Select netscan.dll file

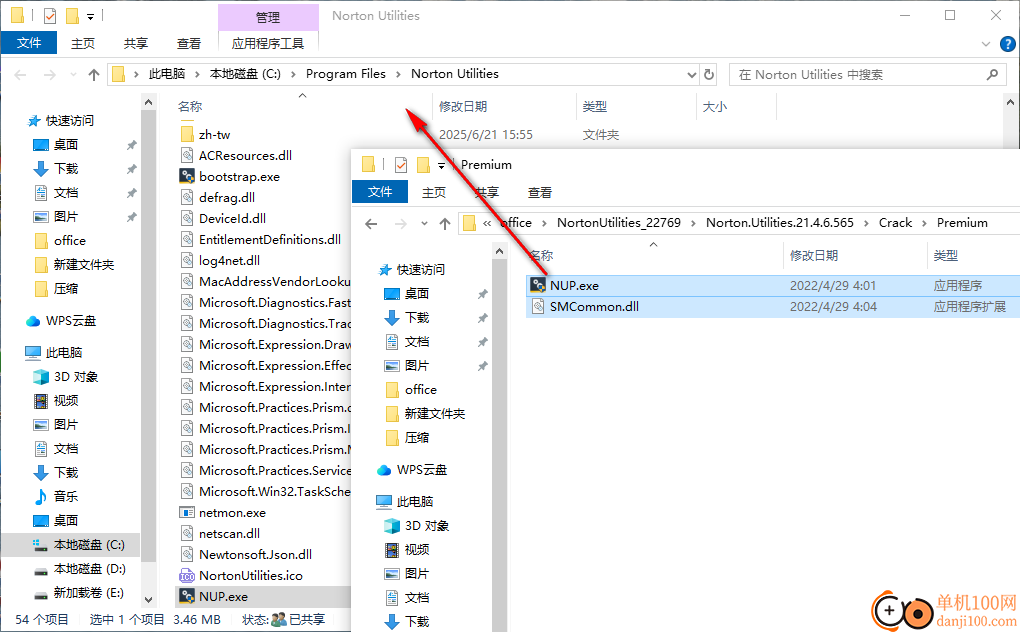coord(229,533)
